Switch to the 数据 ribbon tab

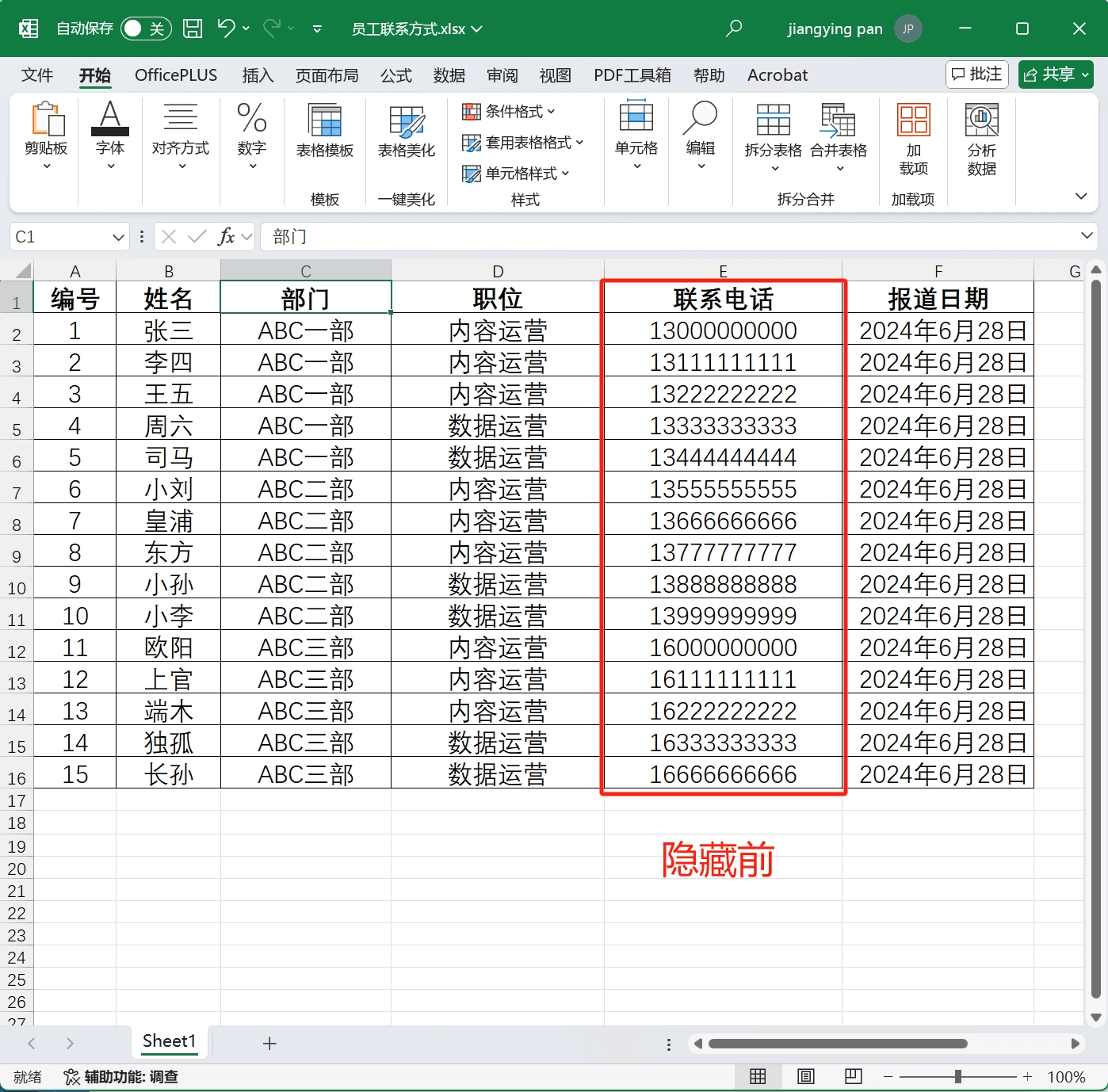(x=449, y=75)
